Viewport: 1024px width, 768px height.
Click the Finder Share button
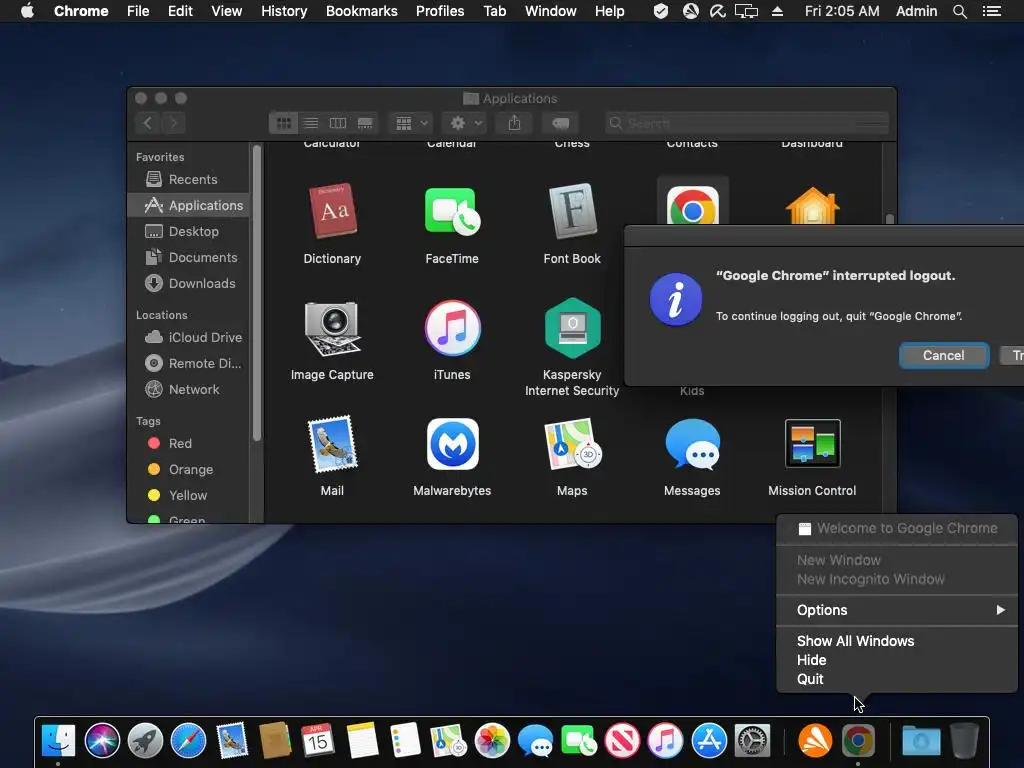515,123
